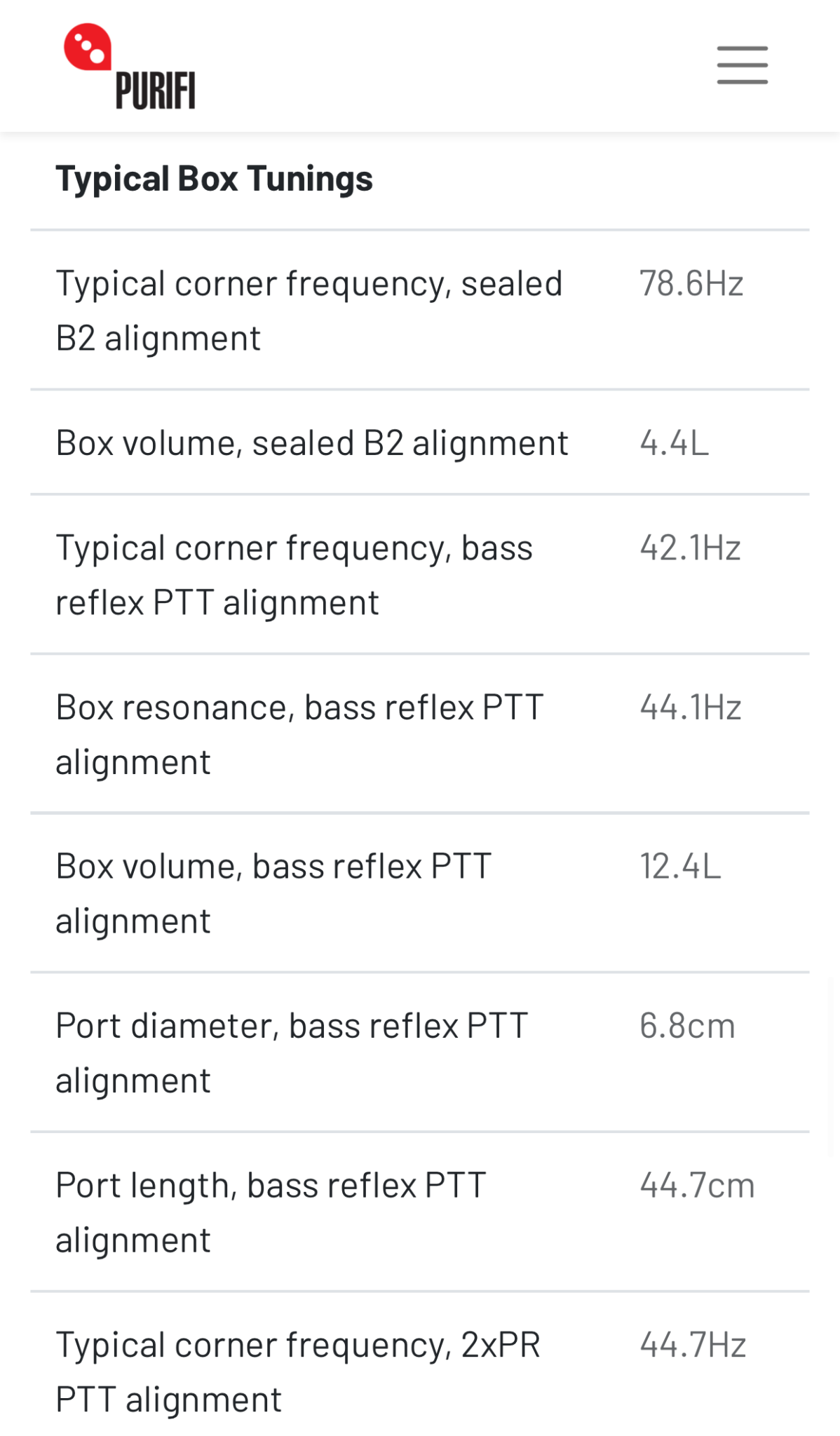This screenshot has height=1436, width=840.
Task: Select the 4.4L value
Action: pos(675,443)
